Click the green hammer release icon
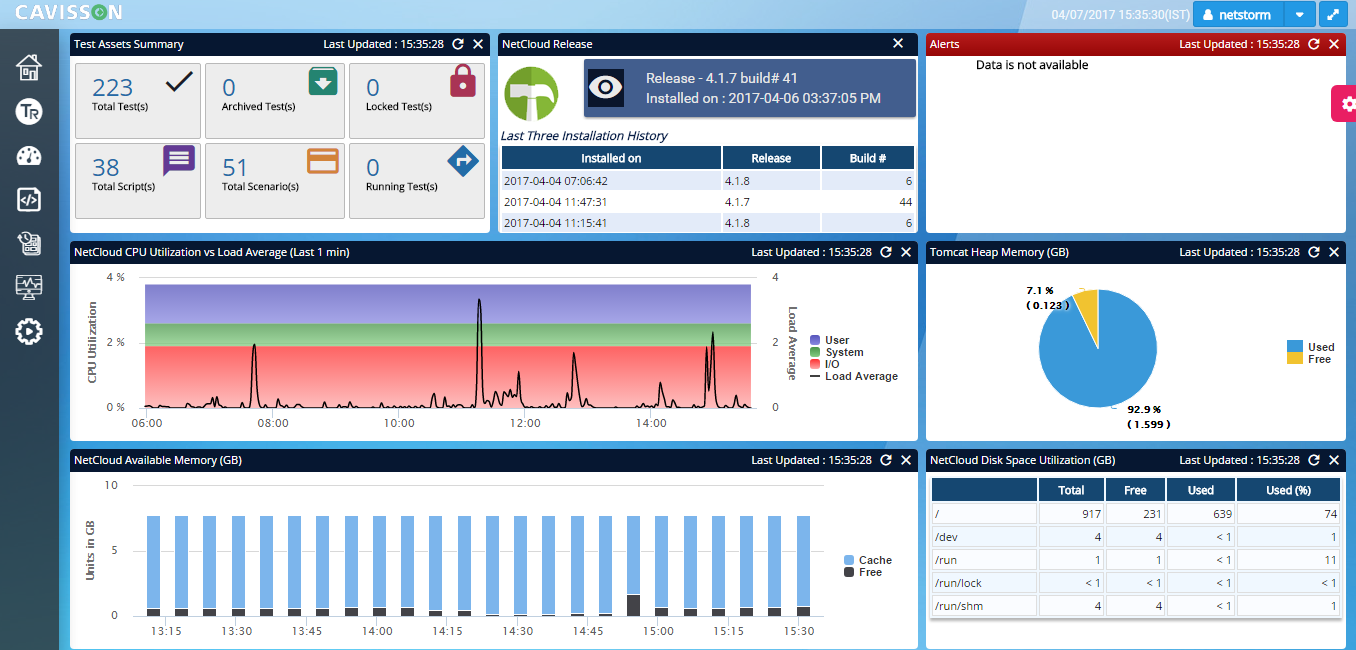The height and width of the screenshot is (650, 1356). pyautogui.click(x=531, y=93)
